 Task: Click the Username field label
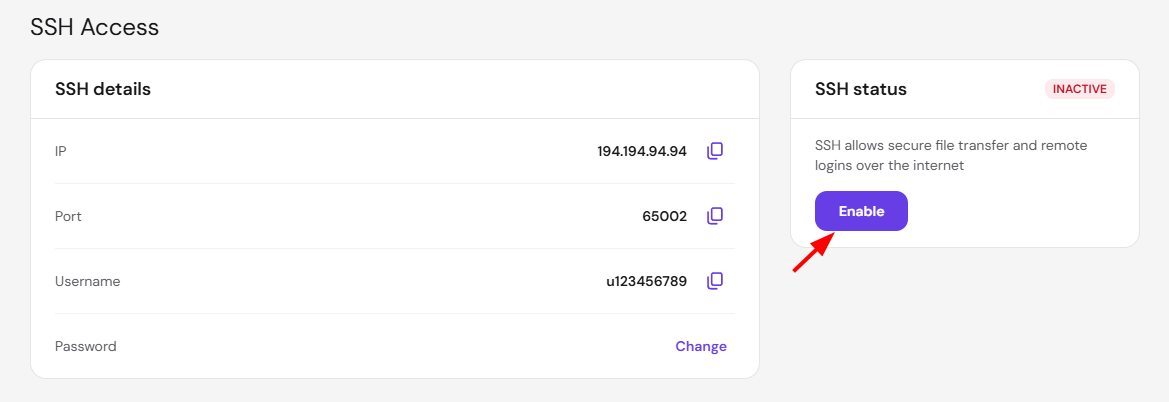(87, 281)
